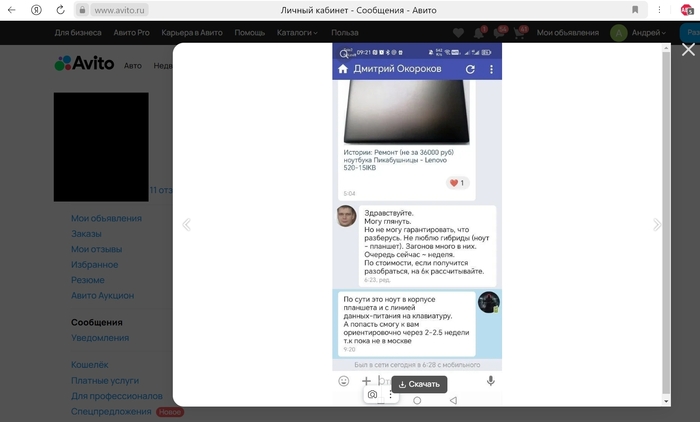Show previous image with left arrow
Image resolution: width=700 pixels, height=422 pixels.
click(187, 225)
